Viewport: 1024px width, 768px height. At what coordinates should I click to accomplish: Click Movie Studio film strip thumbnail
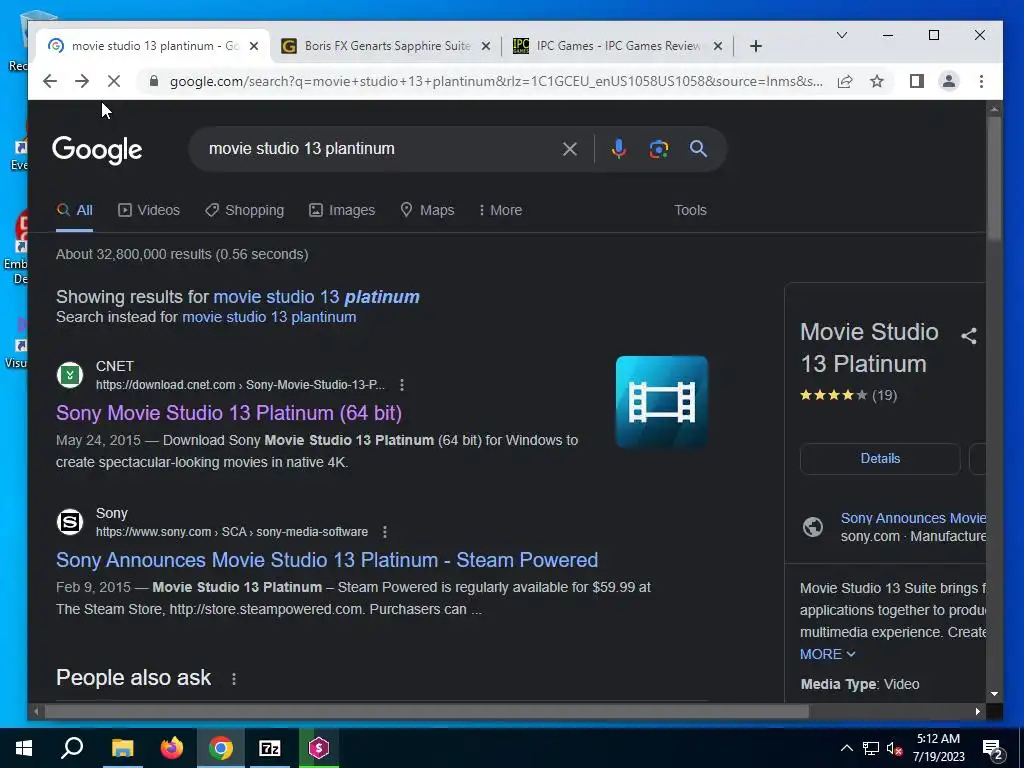click(x=662, y=402)
